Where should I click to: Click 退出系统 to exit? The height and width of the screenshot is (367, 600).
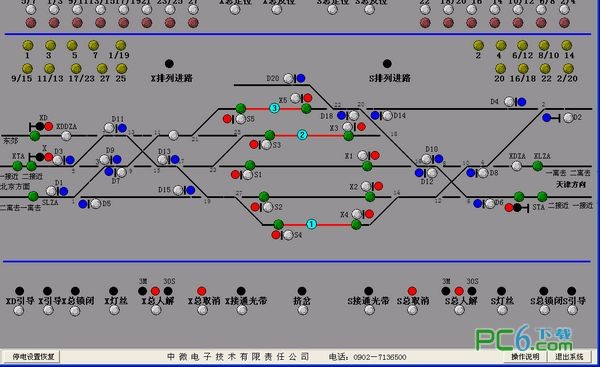[569, 357]
